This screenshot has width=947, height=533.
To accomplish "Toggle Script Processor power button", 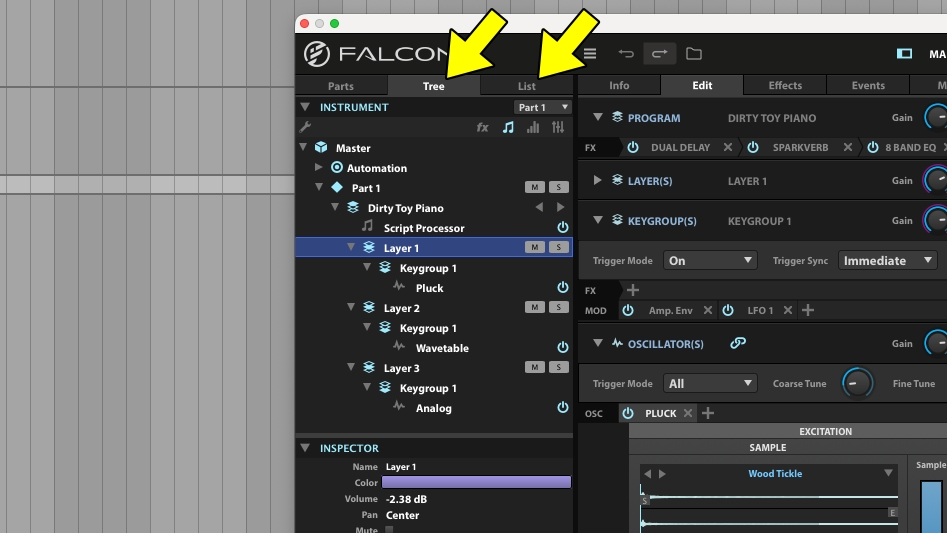I will [562, 228].
